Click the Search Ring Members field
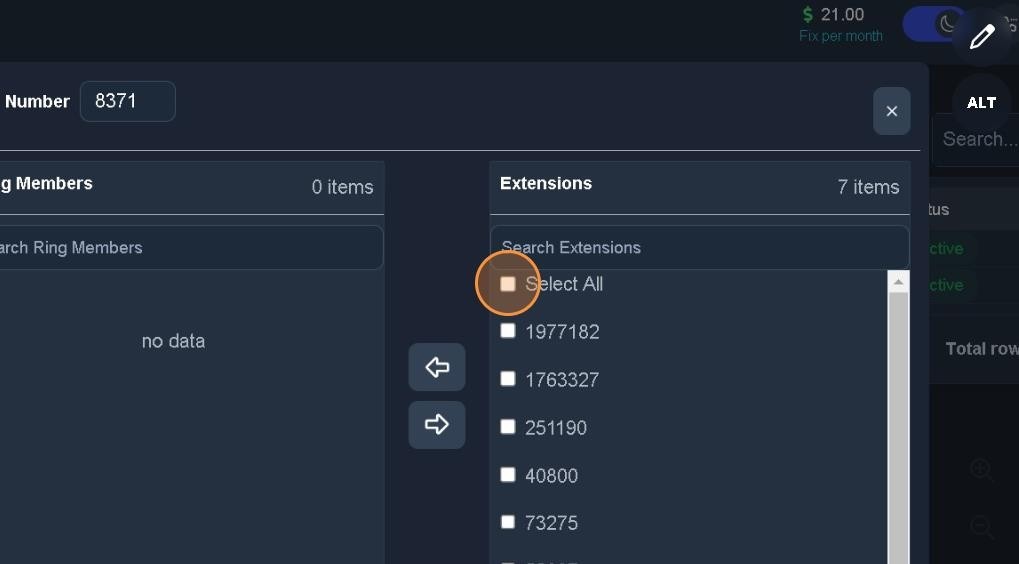The width and height of the screenshot is (1019, 564). click(x=190, y=248)
